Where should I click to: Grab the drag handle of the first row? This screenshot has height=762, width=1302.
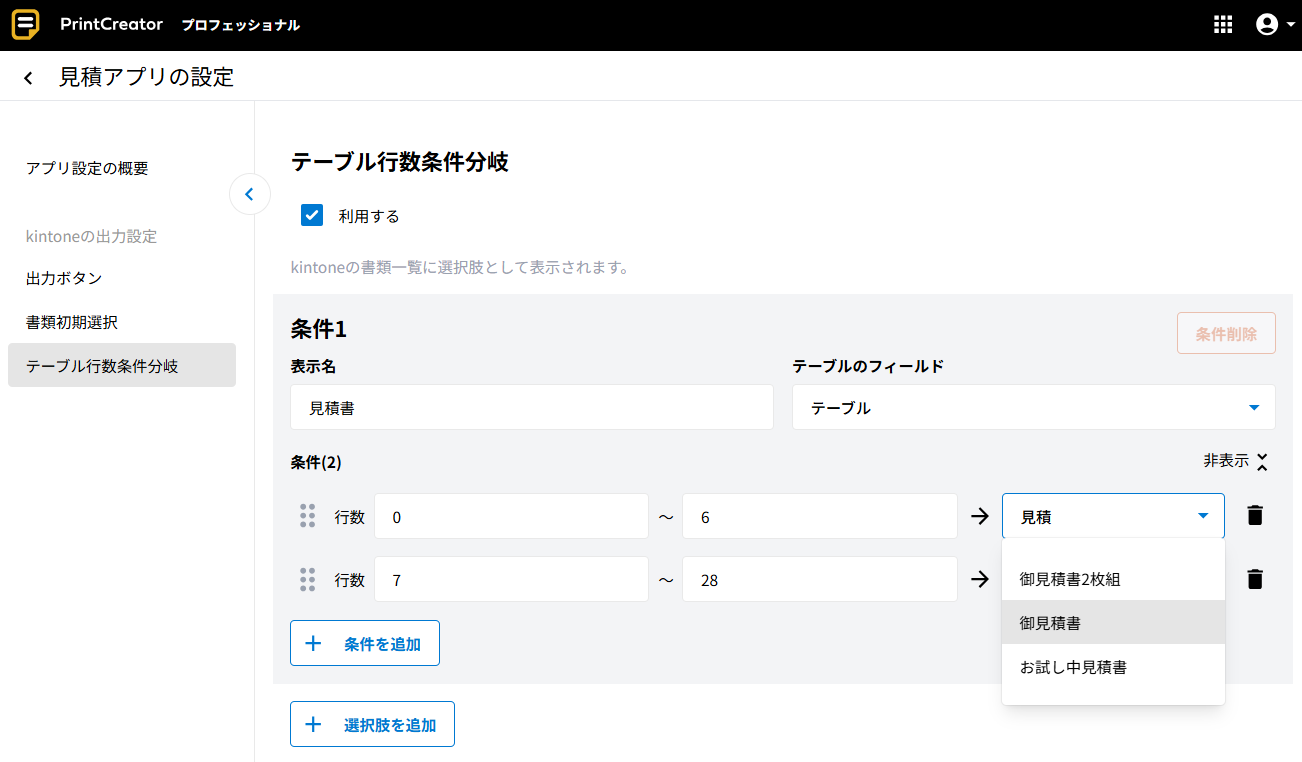point(308,516)
